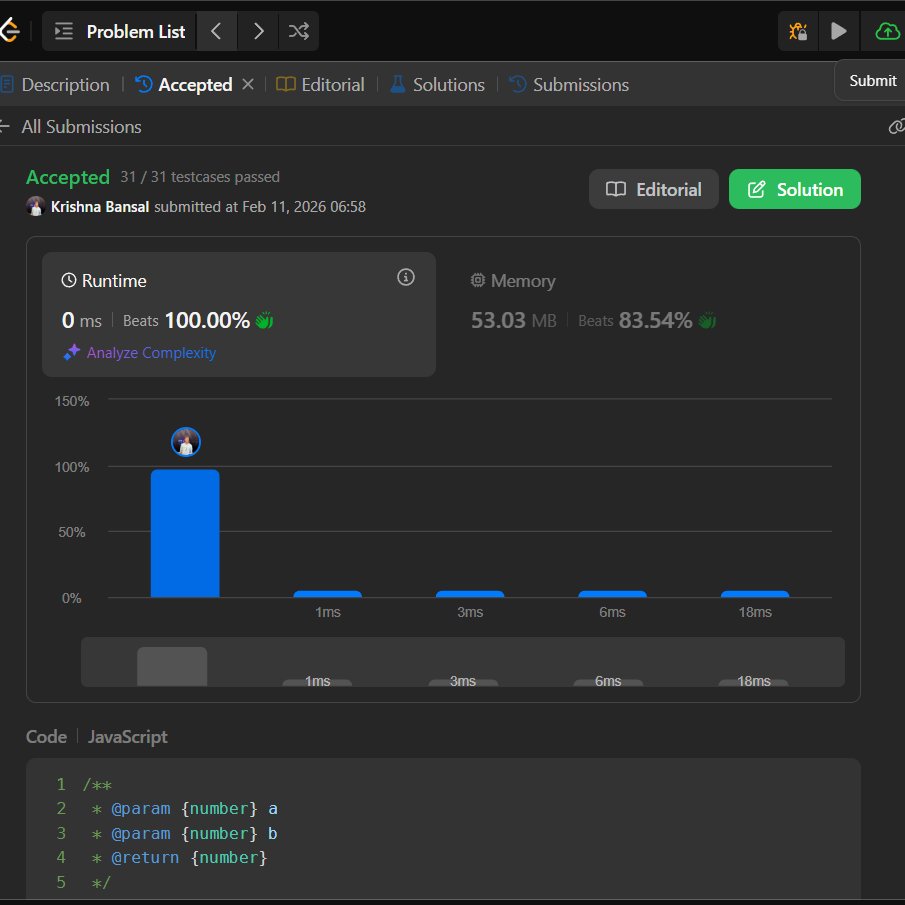Close the Accepted tab
This screenshot has width=905, height=905.
pos(248,84)
